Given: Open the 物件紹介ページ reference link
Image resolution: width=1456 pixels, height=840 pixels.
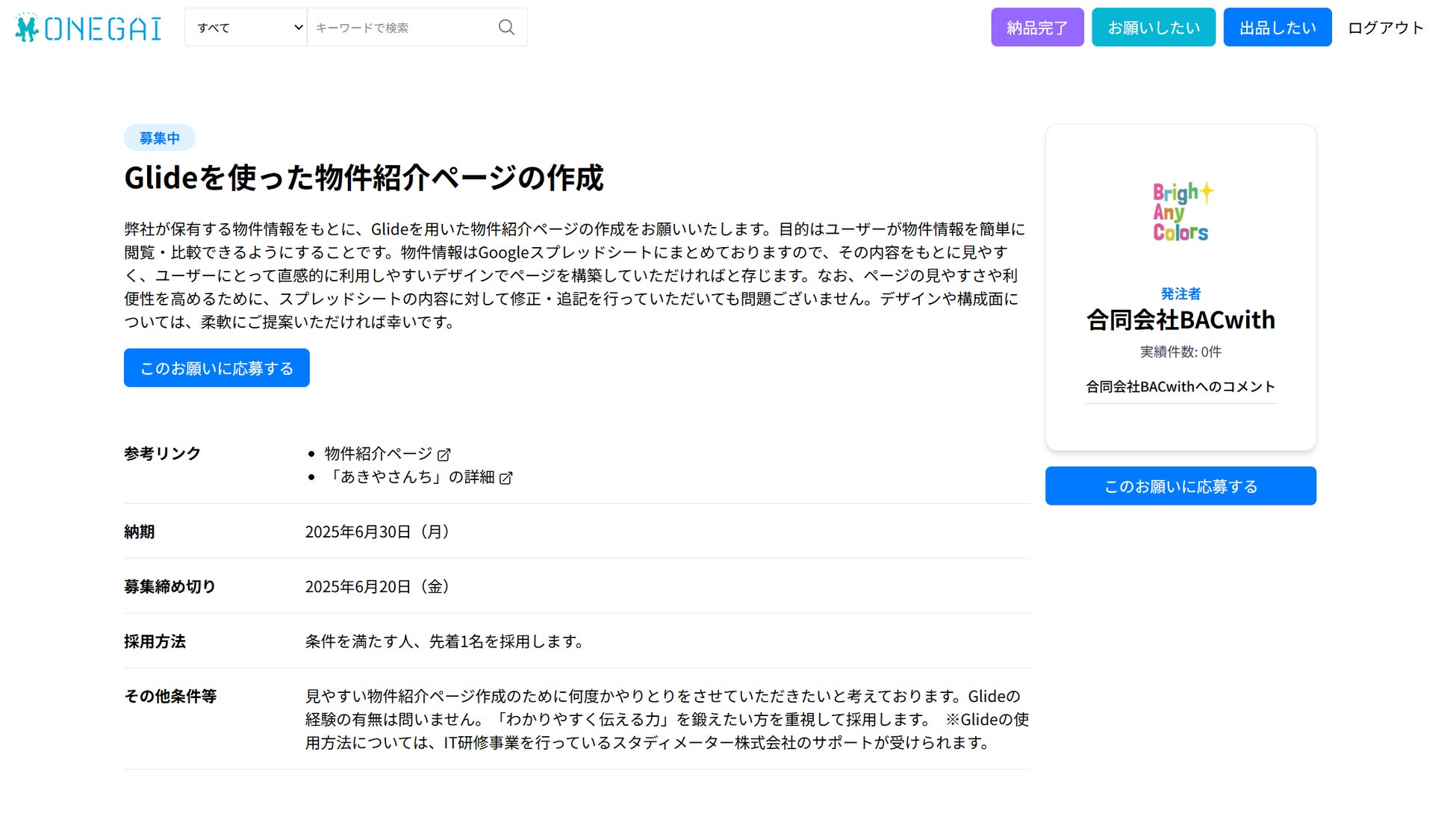Looking at the screenshot, I should coord(379,454).
